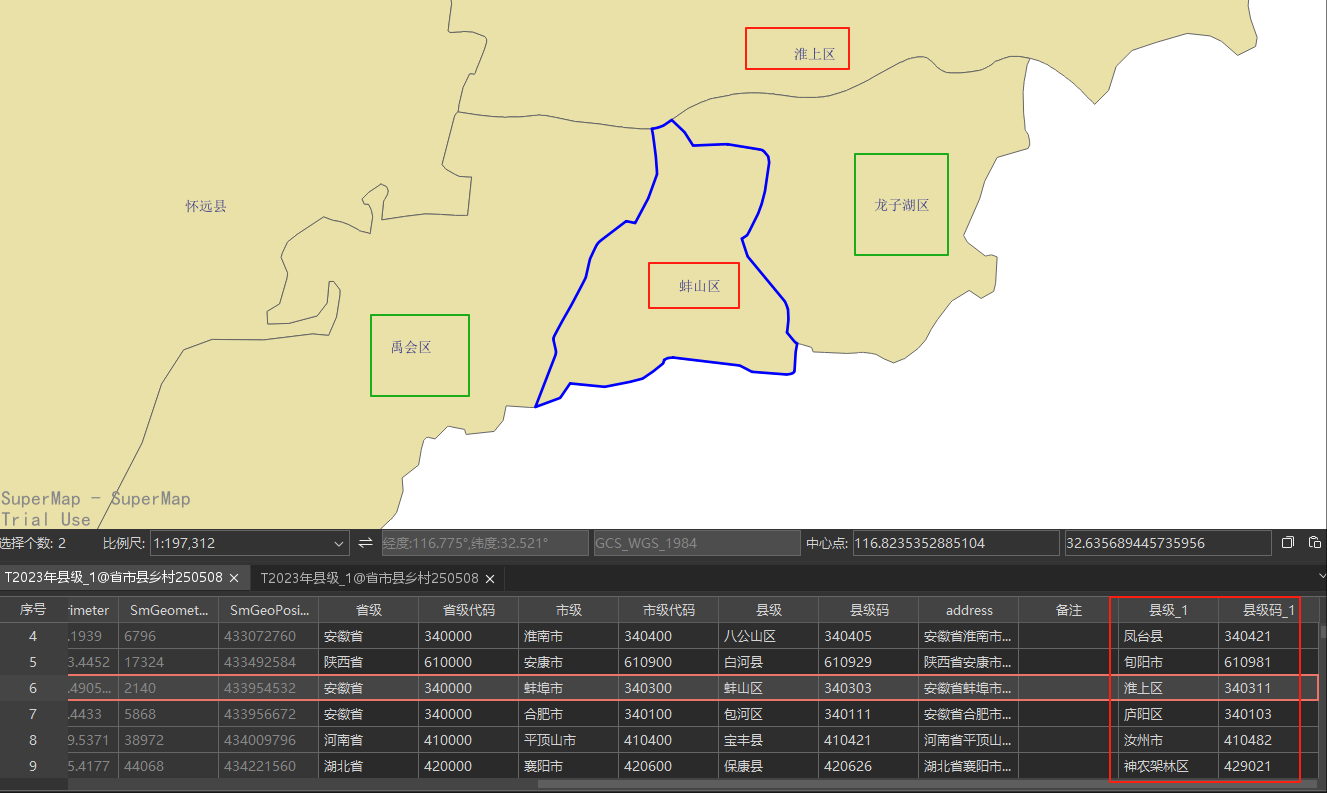Click the 县级_1 column header
The image size is (1327, 793).
(x=1168, y=610)
